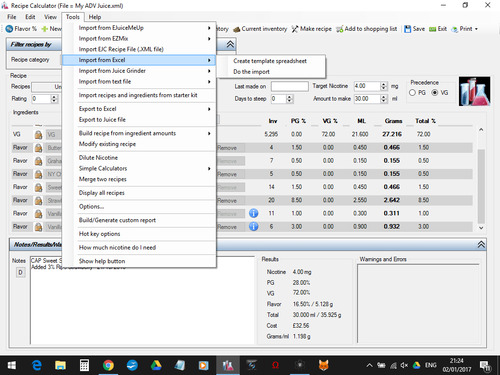Click the Notes text area
The image size is (500, 375).
[x=143, y=301]
